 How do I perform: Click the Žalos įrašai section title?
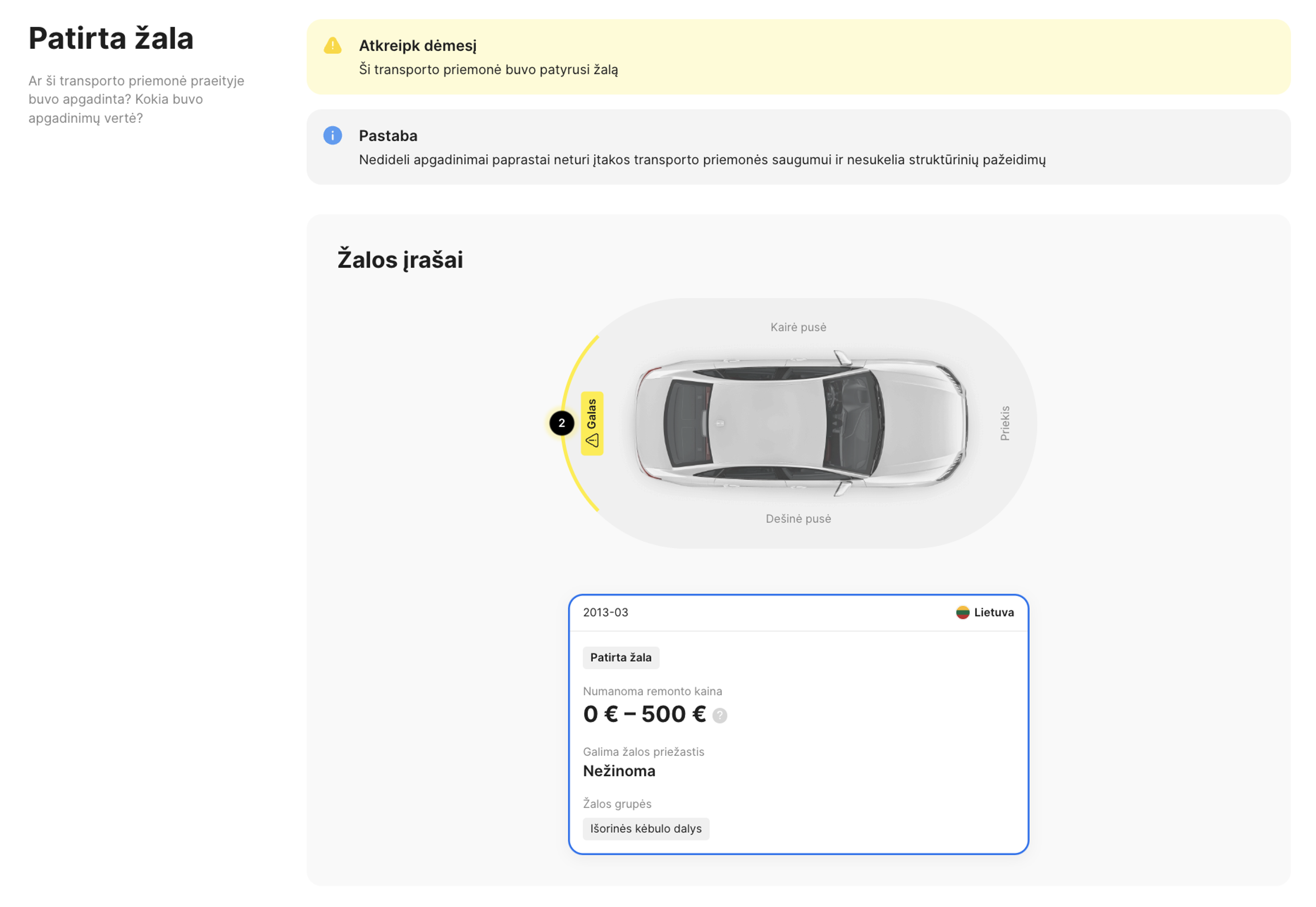point(400,260)
